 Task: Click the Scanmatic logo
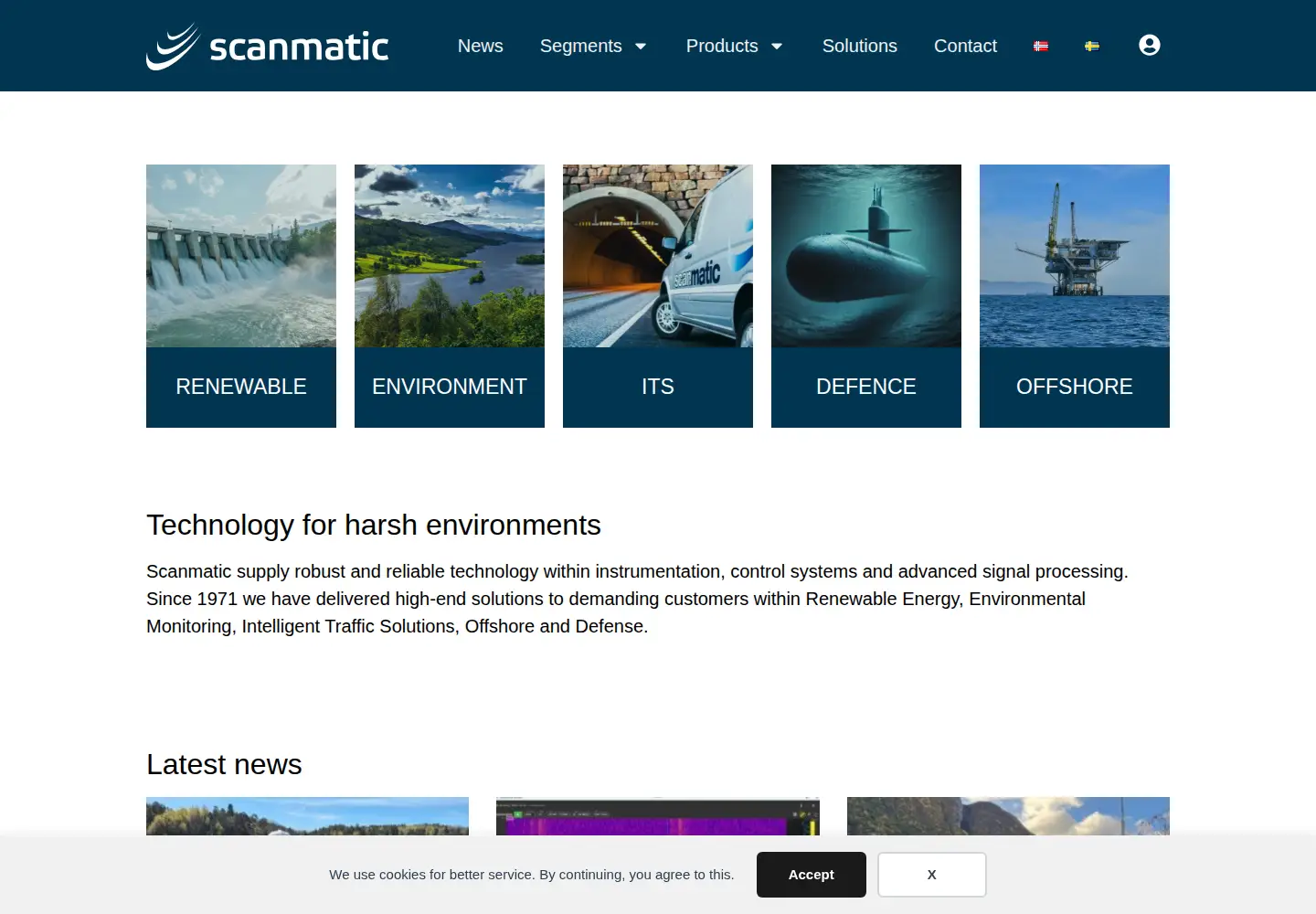pos(268,46)
